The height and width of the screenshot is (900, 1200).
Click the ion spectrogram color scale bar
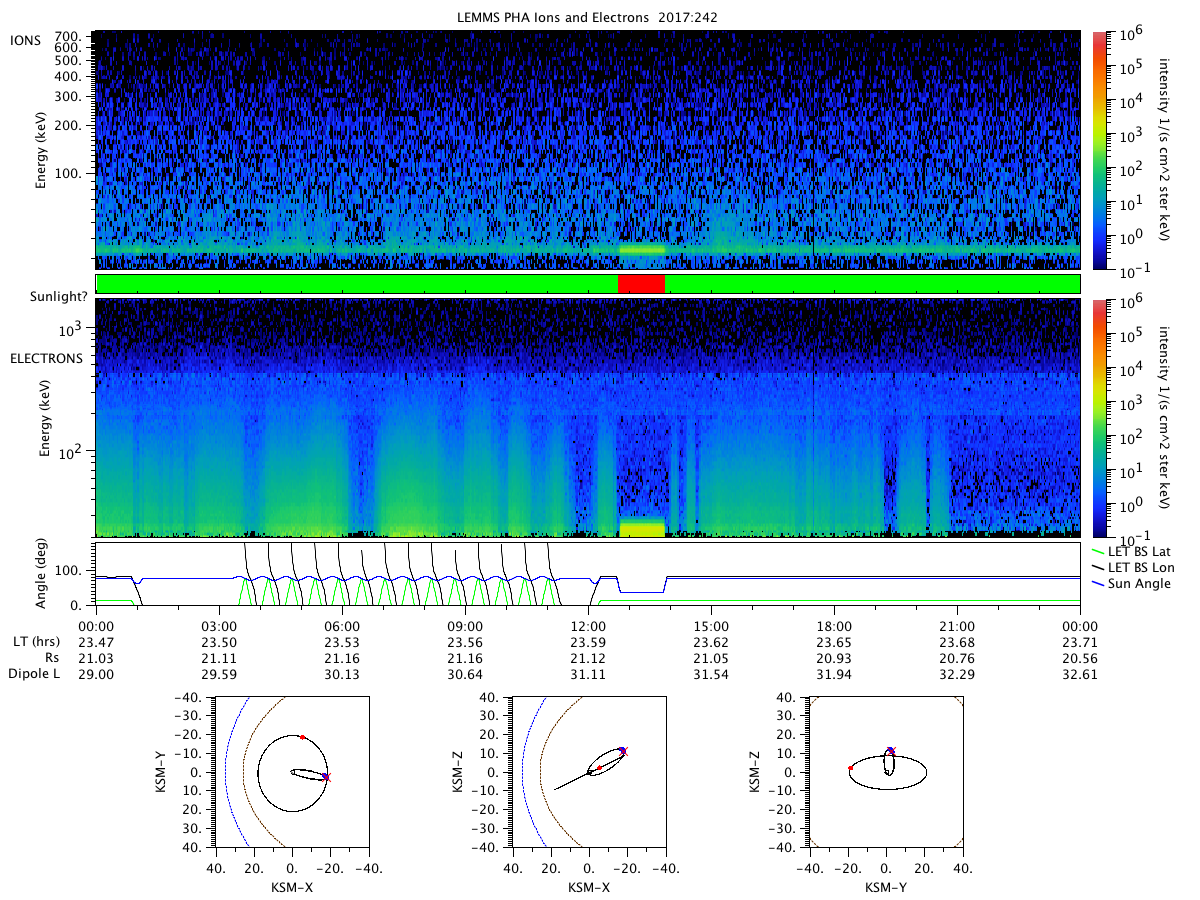click(x=1099, y=150)
